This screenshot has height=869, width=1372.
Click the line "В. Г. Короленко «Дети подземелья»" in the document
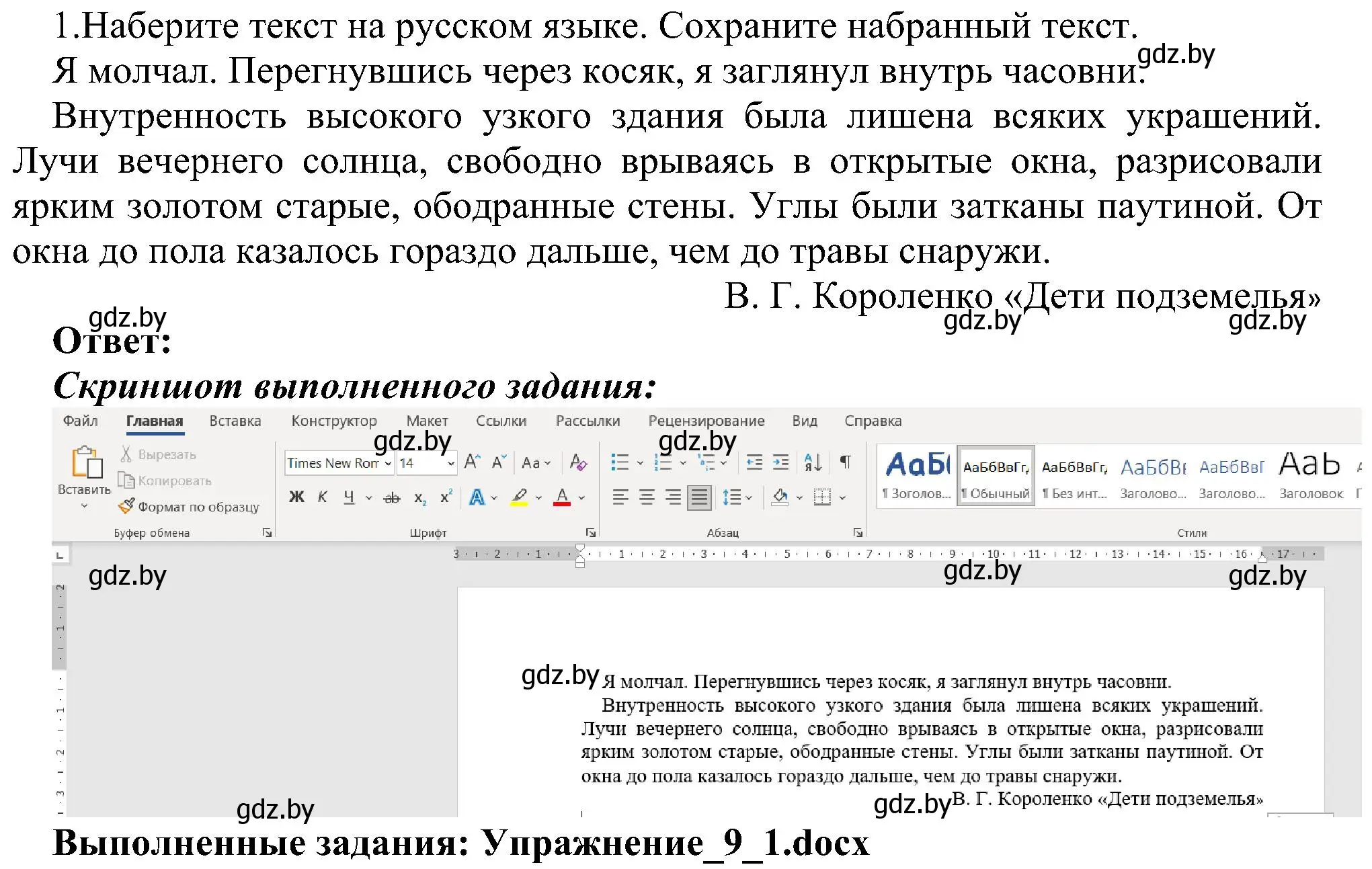[1107, 799]
